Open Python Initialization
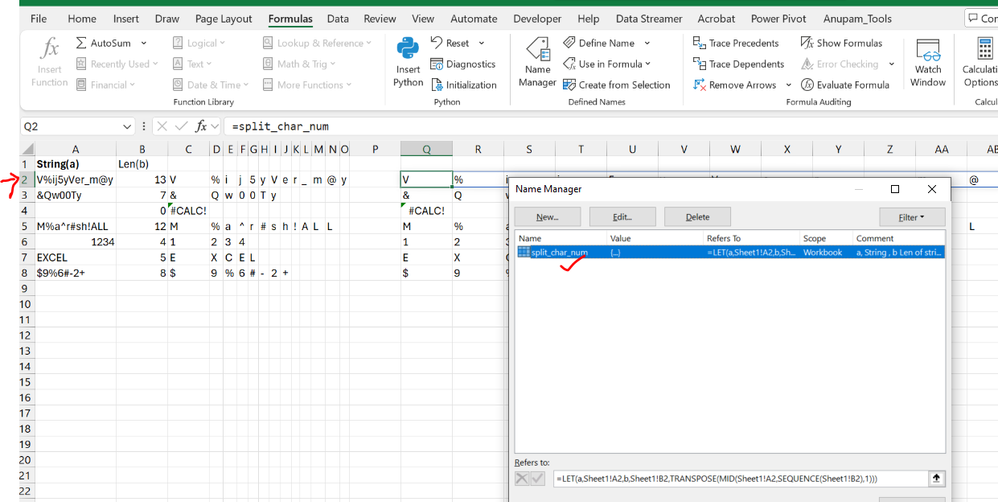Screen dimensions: 998x502 tap(464, 85)
